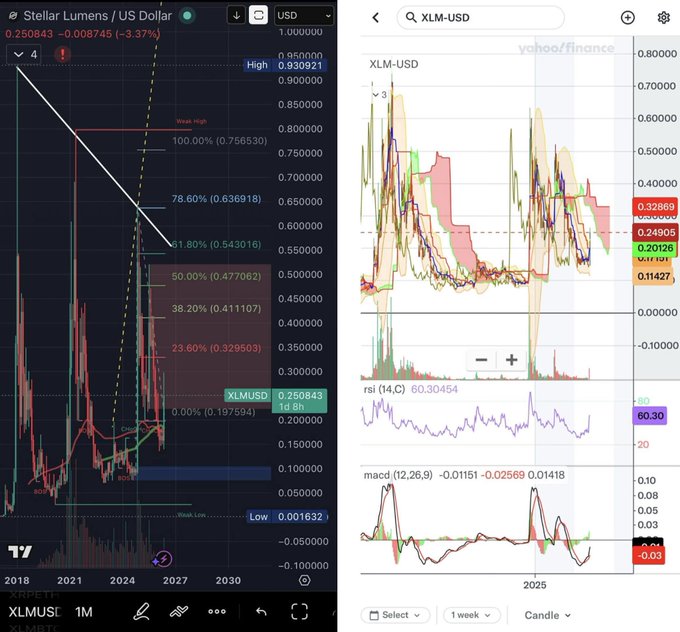Image resolution: width=680 pixels, height=632 pixels.
Task: Click the download arrow icon beside the USD selector
Action: pos(236,16)
